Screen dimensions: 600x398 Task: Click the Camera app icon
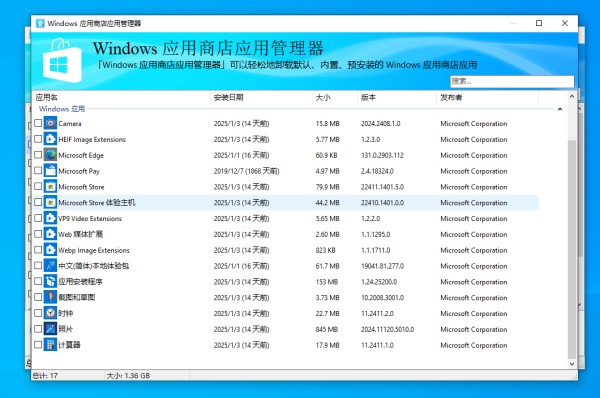pyautogui.click(x=50, y=123)
